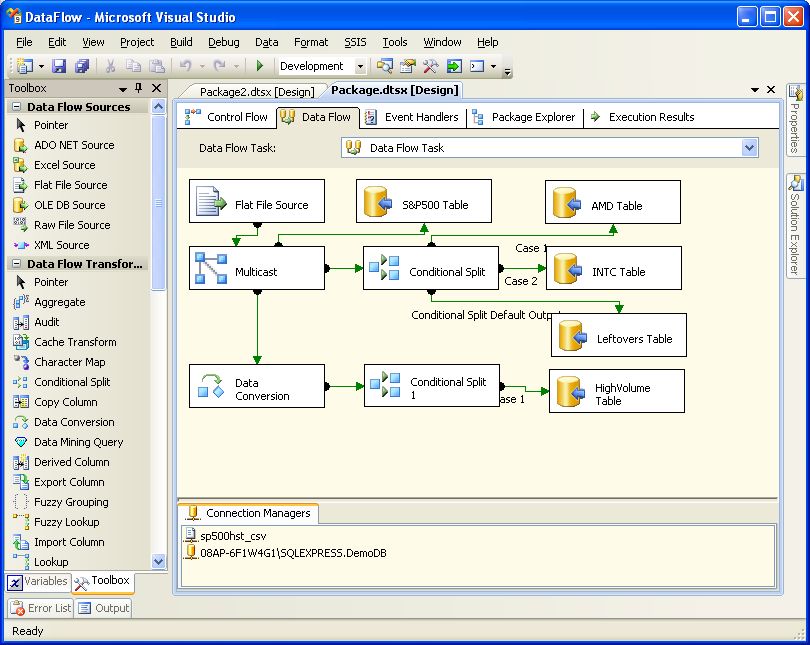Click the toolbox scroll down arrow
Viewport: 810px width, 645px height.
pyautogui.click(x=158, y=561)
